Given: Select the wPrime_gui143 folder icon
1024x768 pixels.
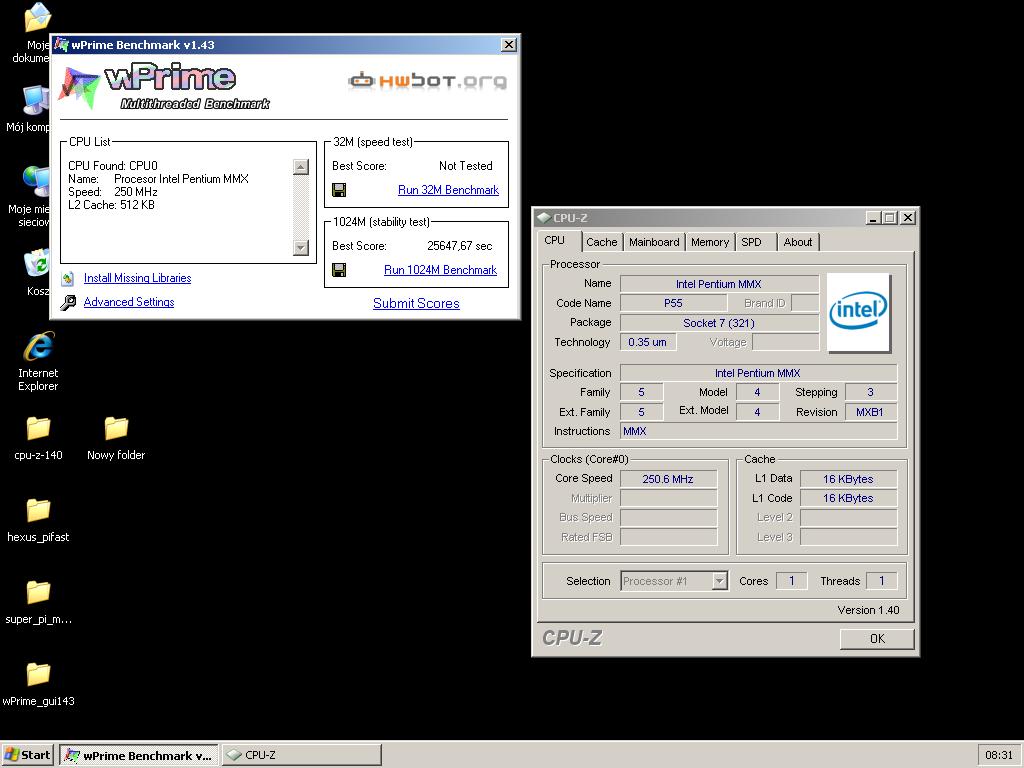Looking at the screenshot, I should [x=38, y=674].
